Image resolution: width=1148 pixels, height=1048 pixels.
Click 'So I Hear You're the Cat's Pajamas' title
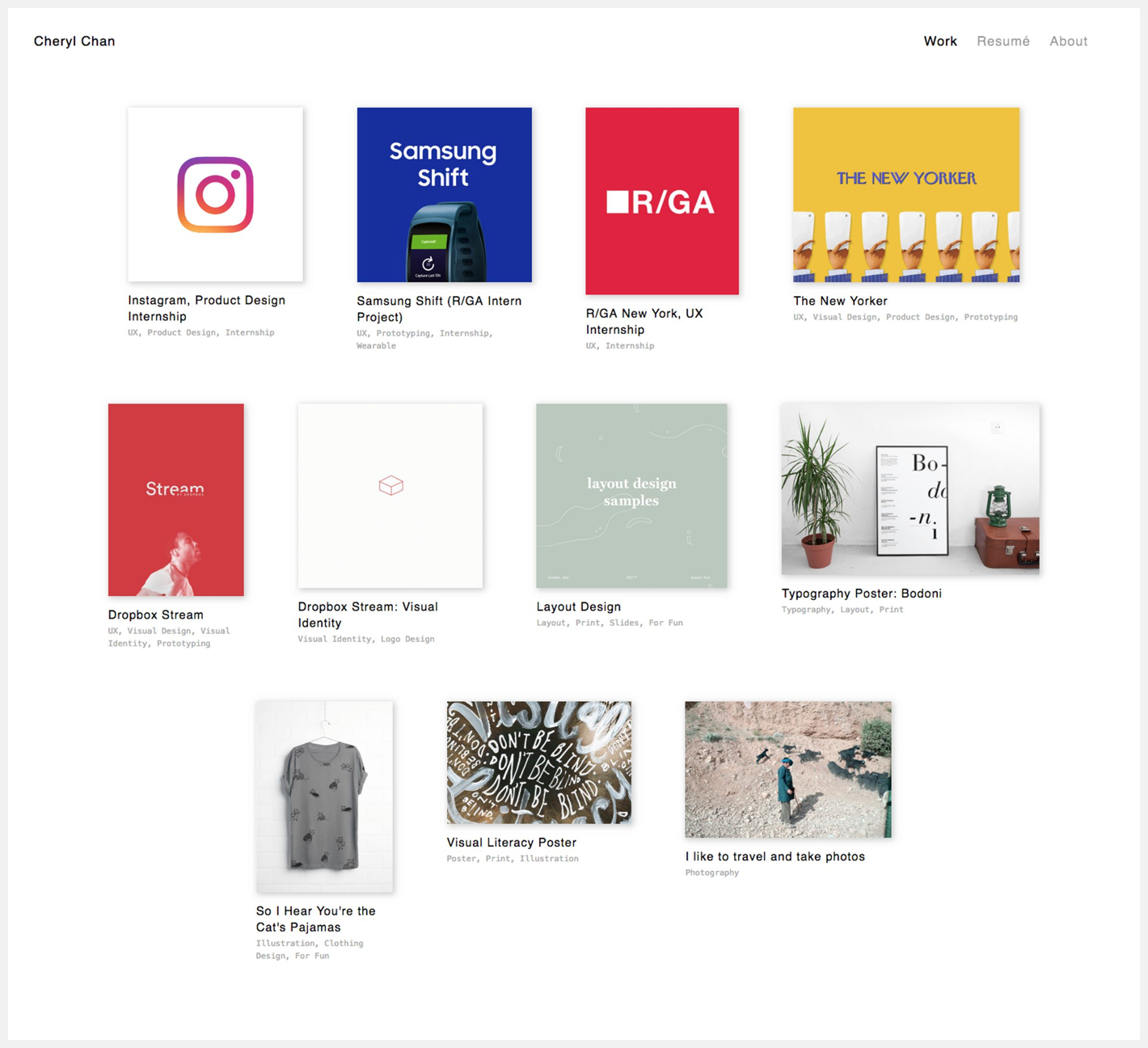(x=316, y=919)
